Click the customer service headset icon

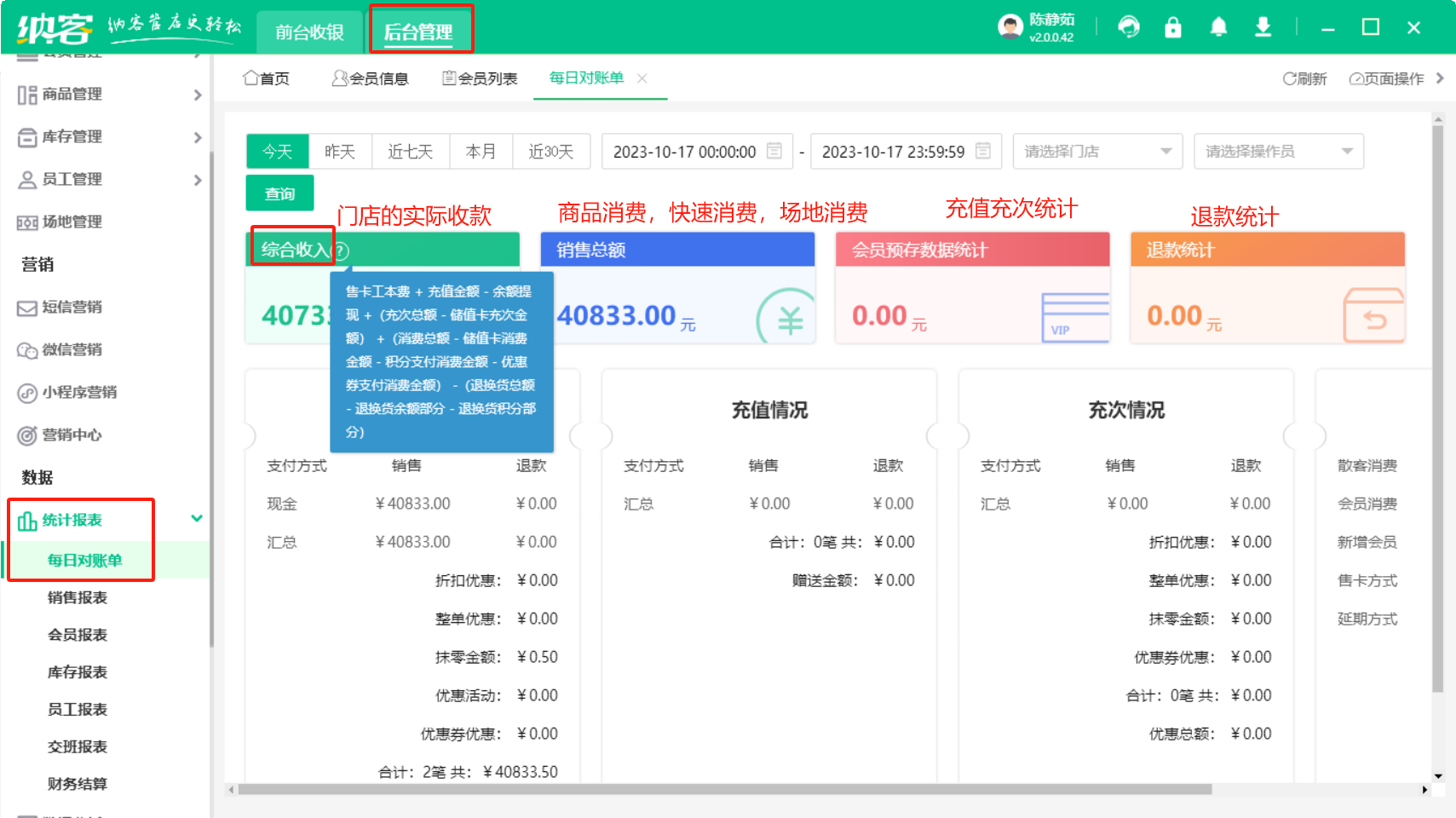(1129, 27)
